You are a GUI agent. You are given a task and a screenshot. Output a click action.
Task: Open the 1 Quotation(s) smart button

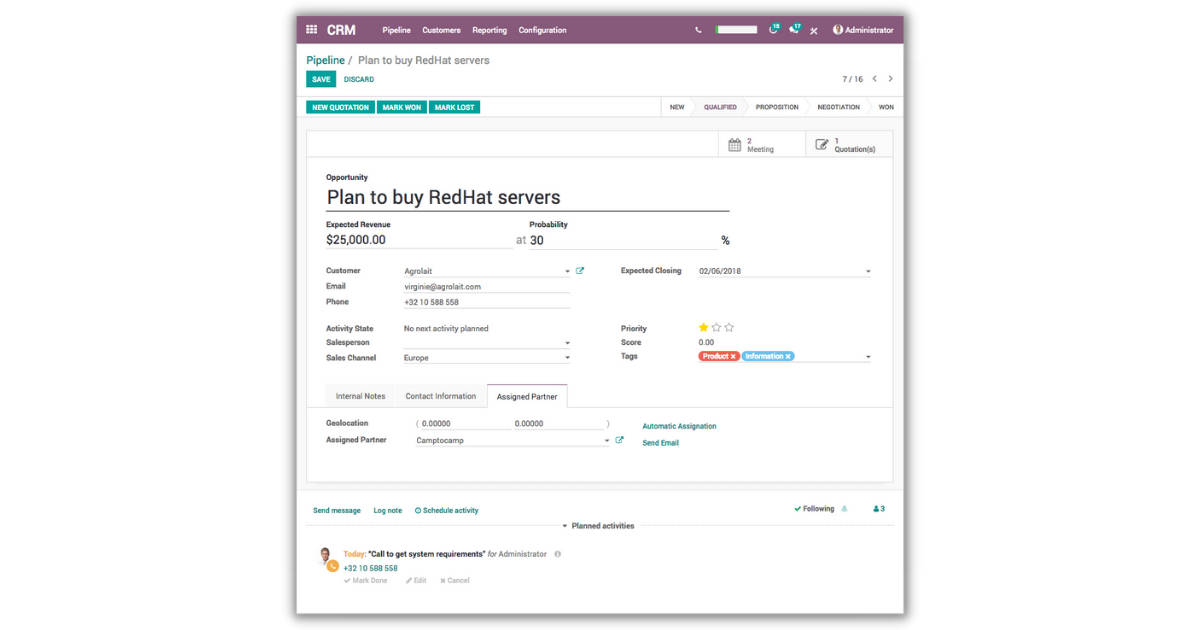click(x=845, y=143)
